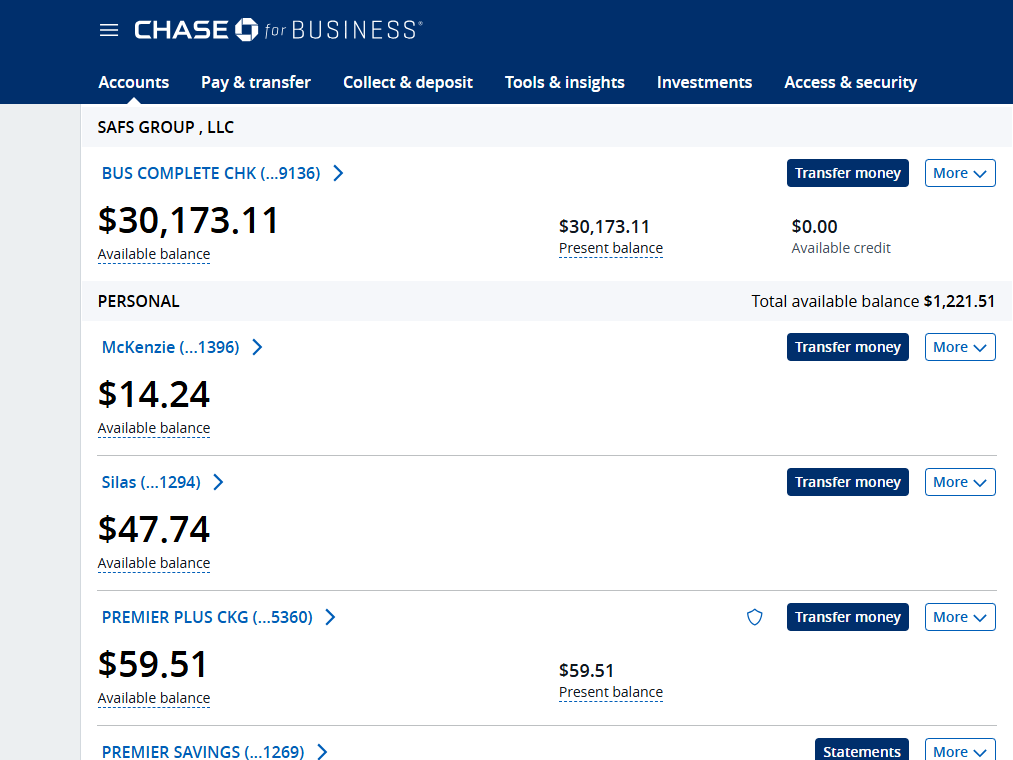Click Present balance label under $59.51
The height and width of the screenshot is (760, 1013).
611,692
